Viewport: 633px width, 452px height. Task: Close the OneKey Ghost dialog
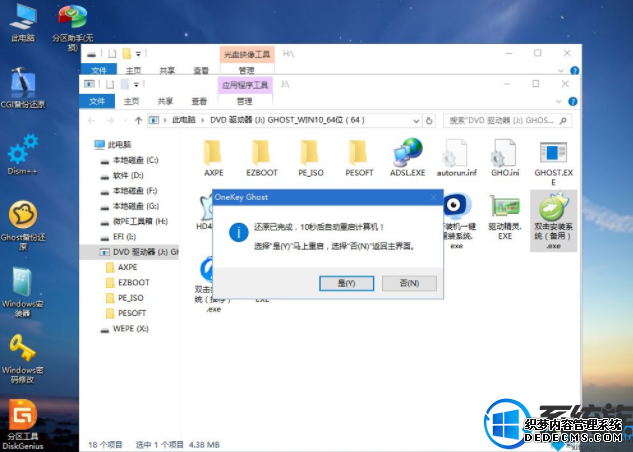[x=434, y=197]
